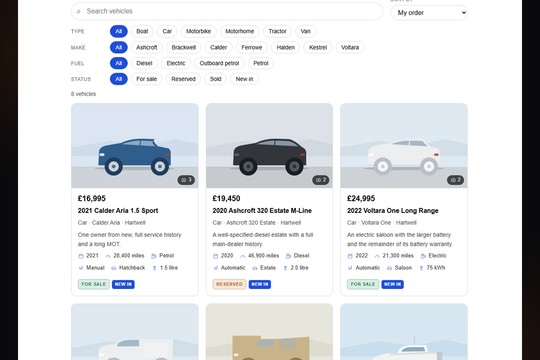This screenshot has width=540, height=360.
Task: Click mileage icon beside 21,300 miles
Action: 377,256
